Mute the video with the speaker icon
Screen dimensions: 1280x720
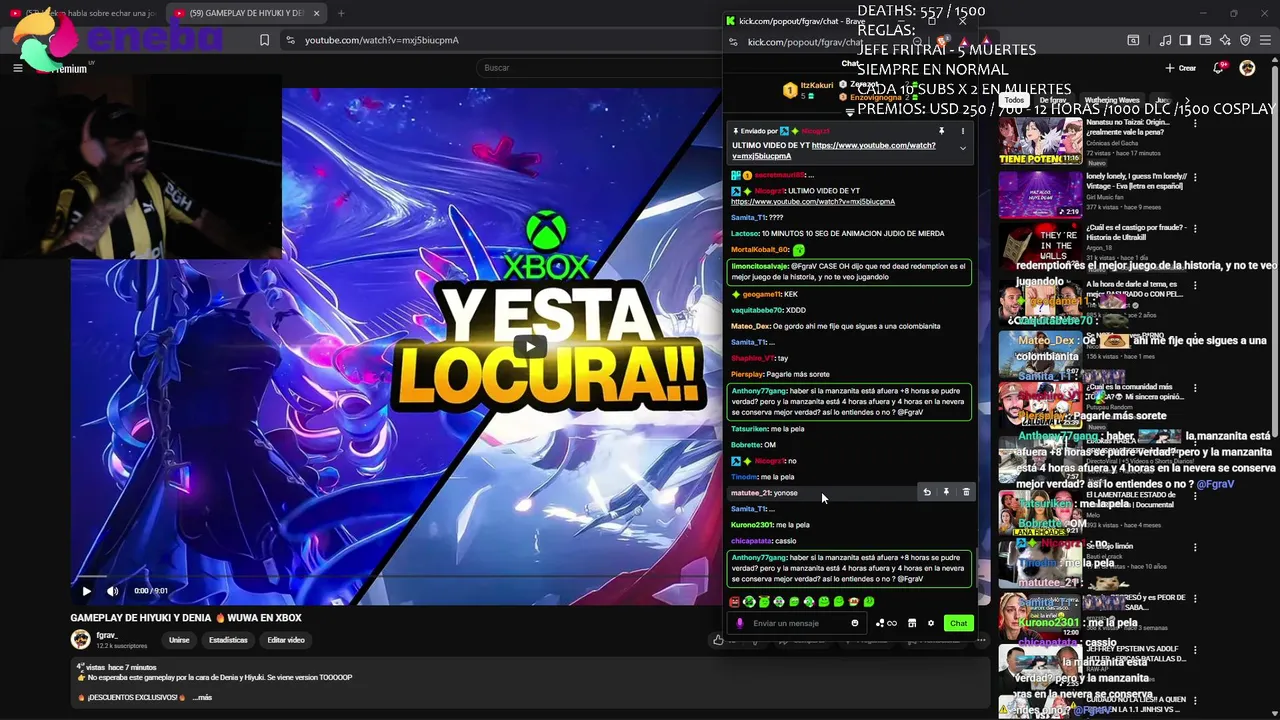[112, 591]
